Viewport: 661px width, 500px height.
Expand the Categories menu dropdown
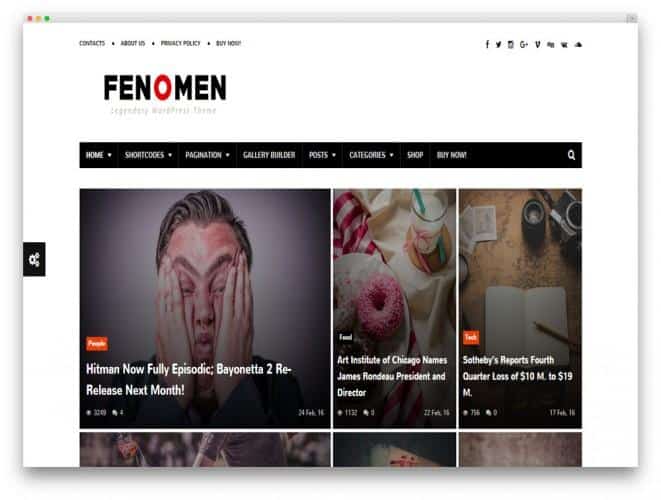[371, 155]
